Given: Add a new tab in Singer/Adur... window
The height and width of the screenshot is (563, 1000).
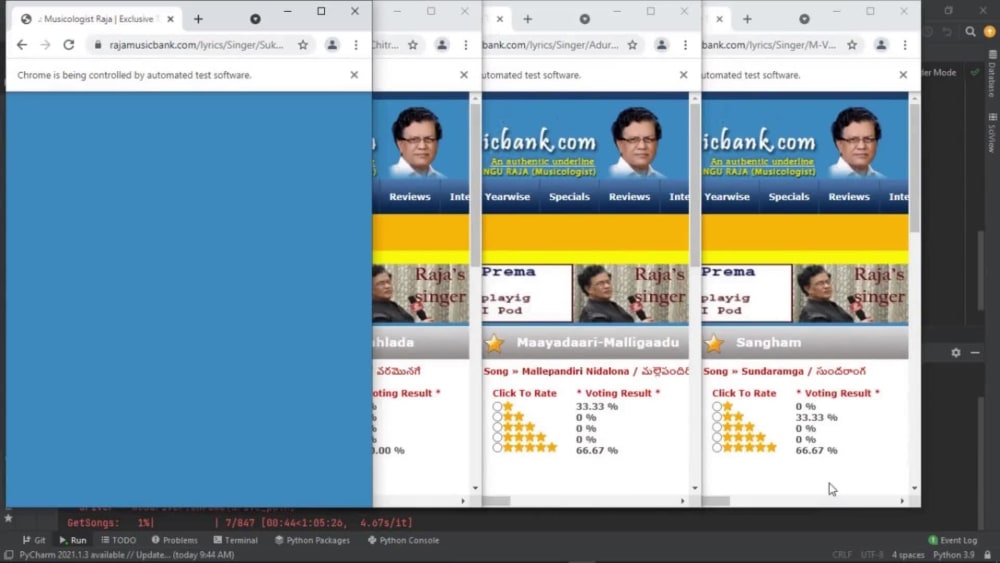Looking at the screenshot, I should pos(527,19).
